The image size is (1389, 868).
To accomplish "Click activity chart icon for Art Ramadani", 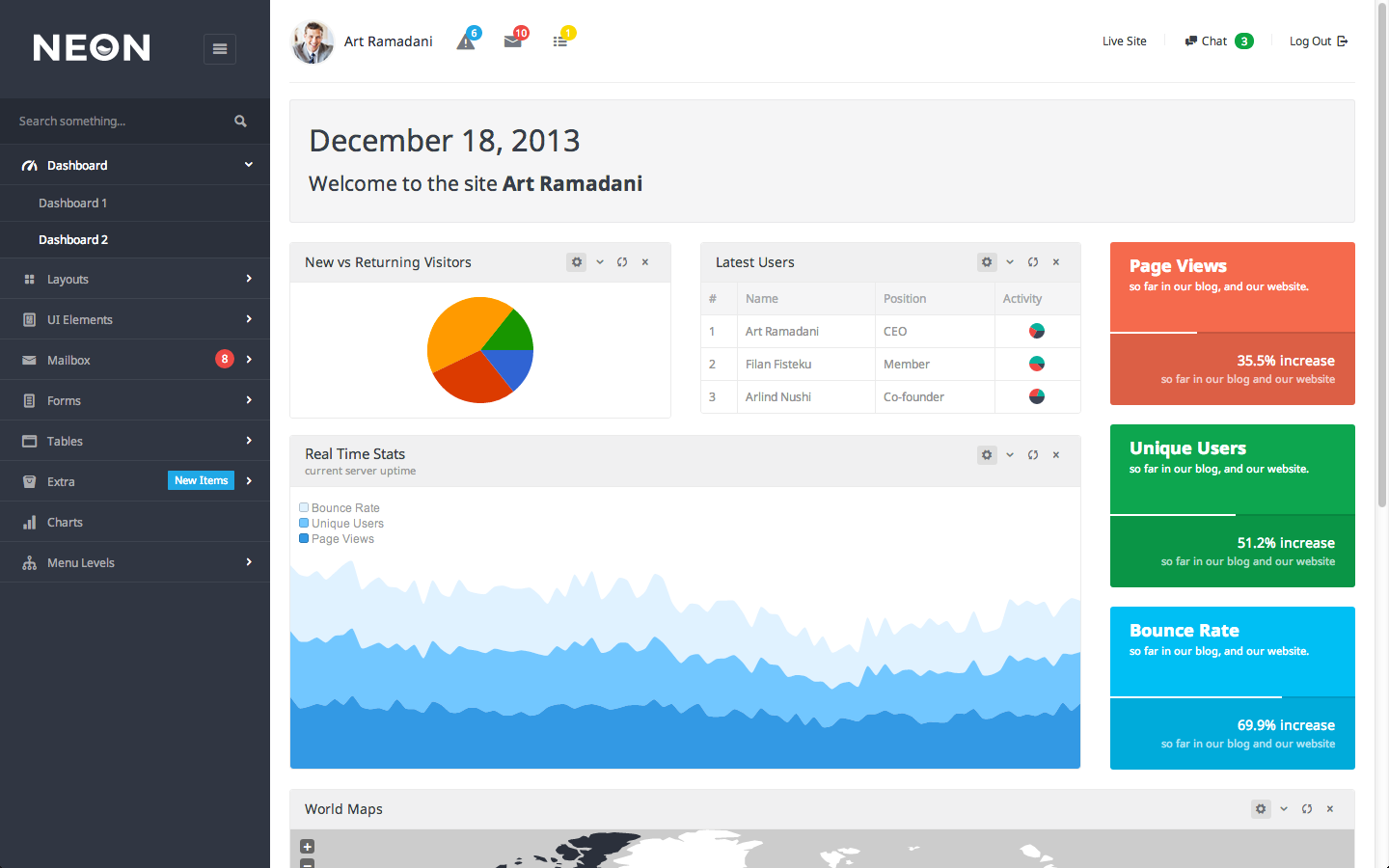I will click(x=1037, y=331).
